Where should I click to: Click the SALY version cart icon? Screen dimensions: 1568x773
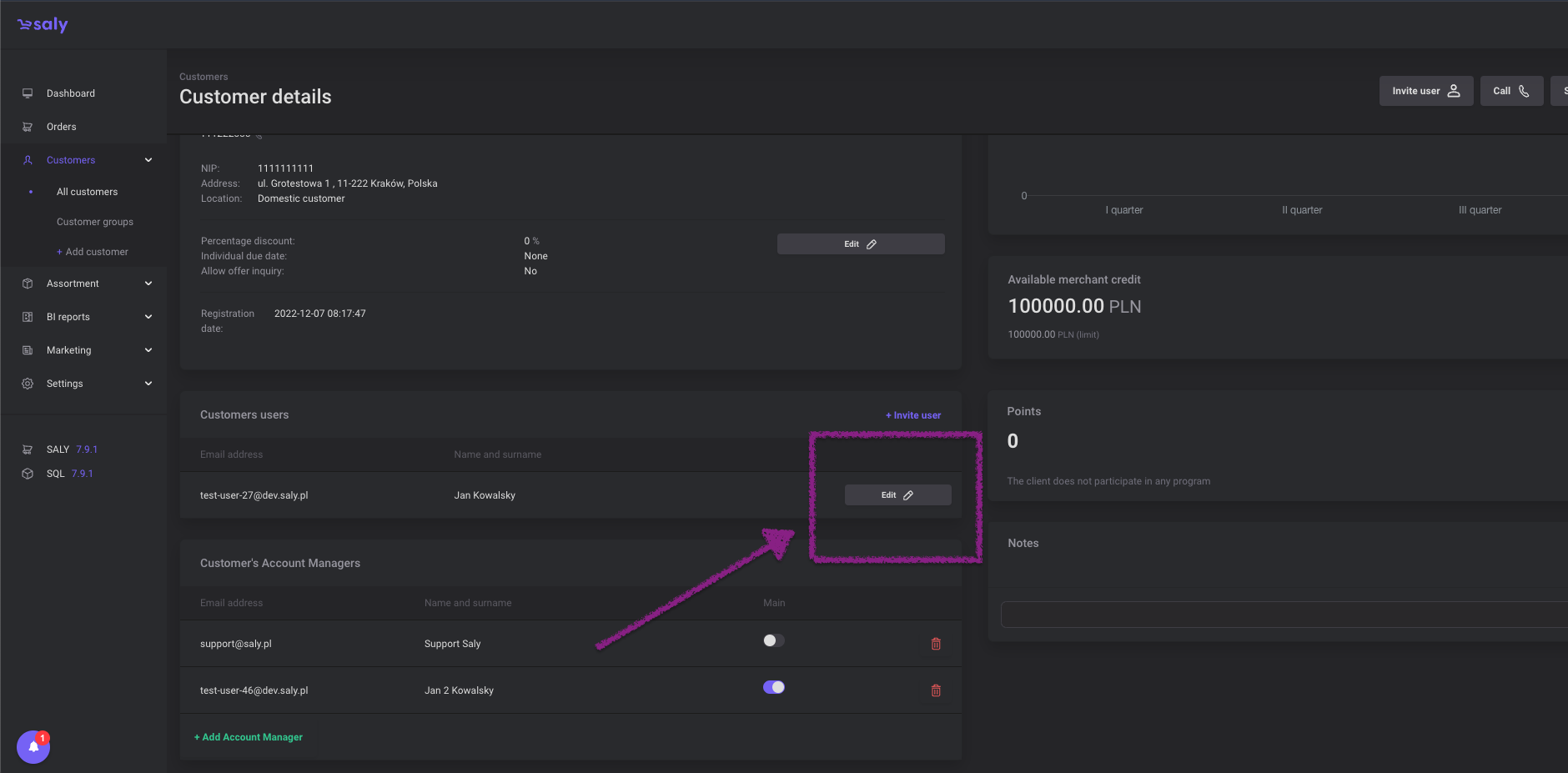coord(28,449)
